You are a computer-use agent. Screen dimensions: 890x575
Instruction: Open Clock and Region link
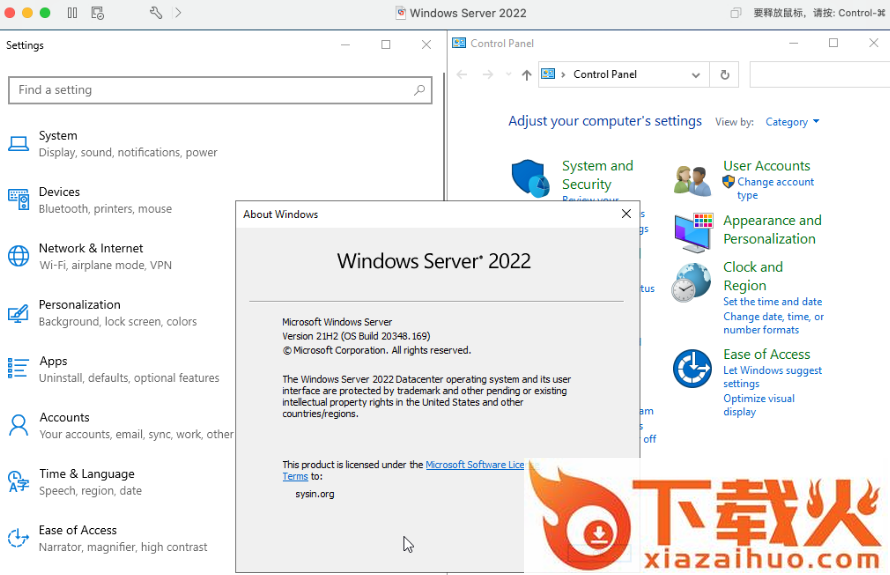(753, 276)
